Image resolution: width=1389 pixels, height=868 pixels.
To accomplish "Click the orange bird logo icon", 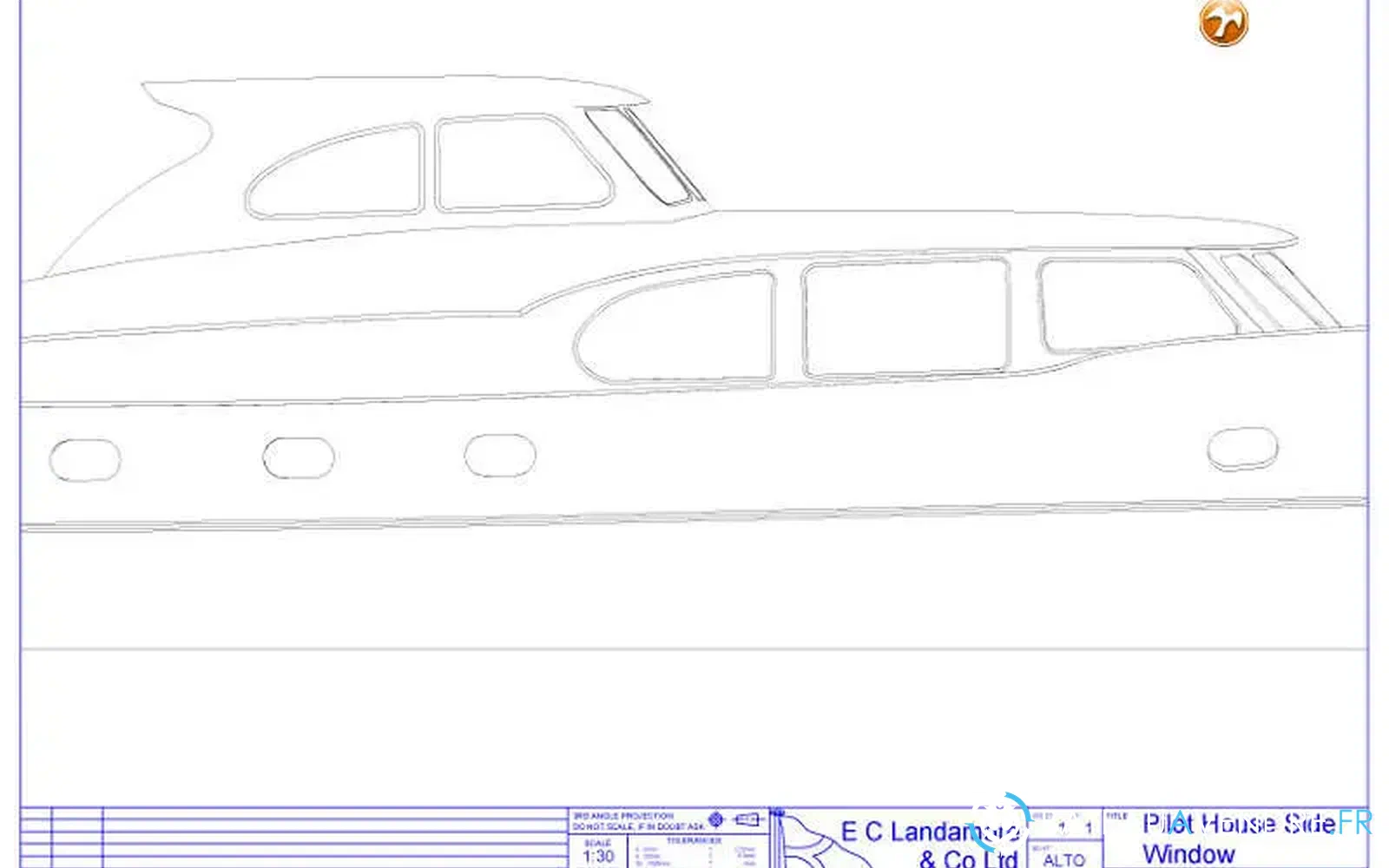I will pos(1224,23).
